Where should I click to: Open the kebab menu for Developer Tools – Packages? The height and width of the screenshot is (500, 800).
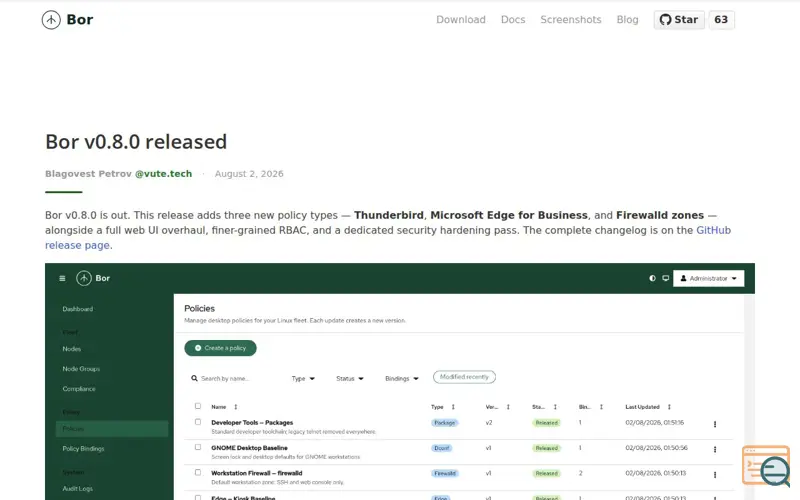(x=715, y=424)
